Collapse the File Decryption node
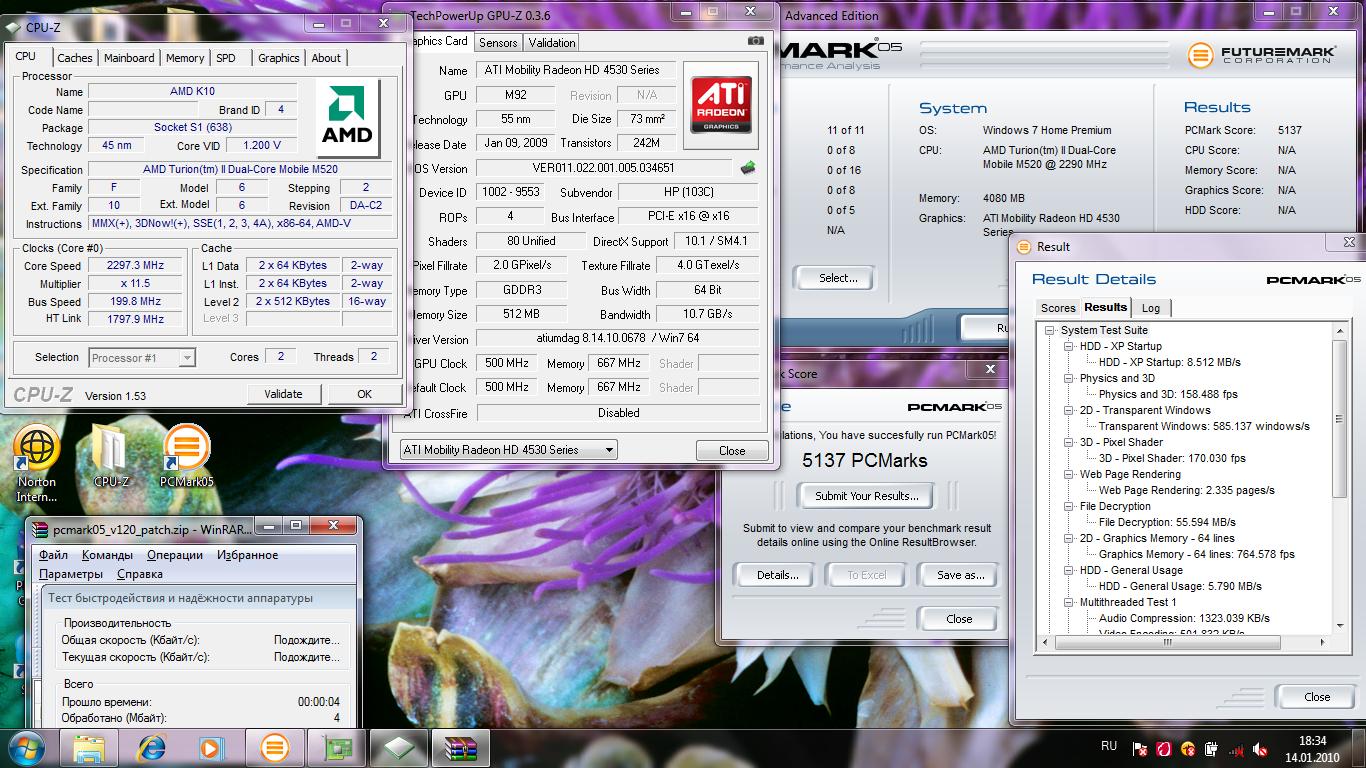1366x768 pixels. (x=1069, y=506)
